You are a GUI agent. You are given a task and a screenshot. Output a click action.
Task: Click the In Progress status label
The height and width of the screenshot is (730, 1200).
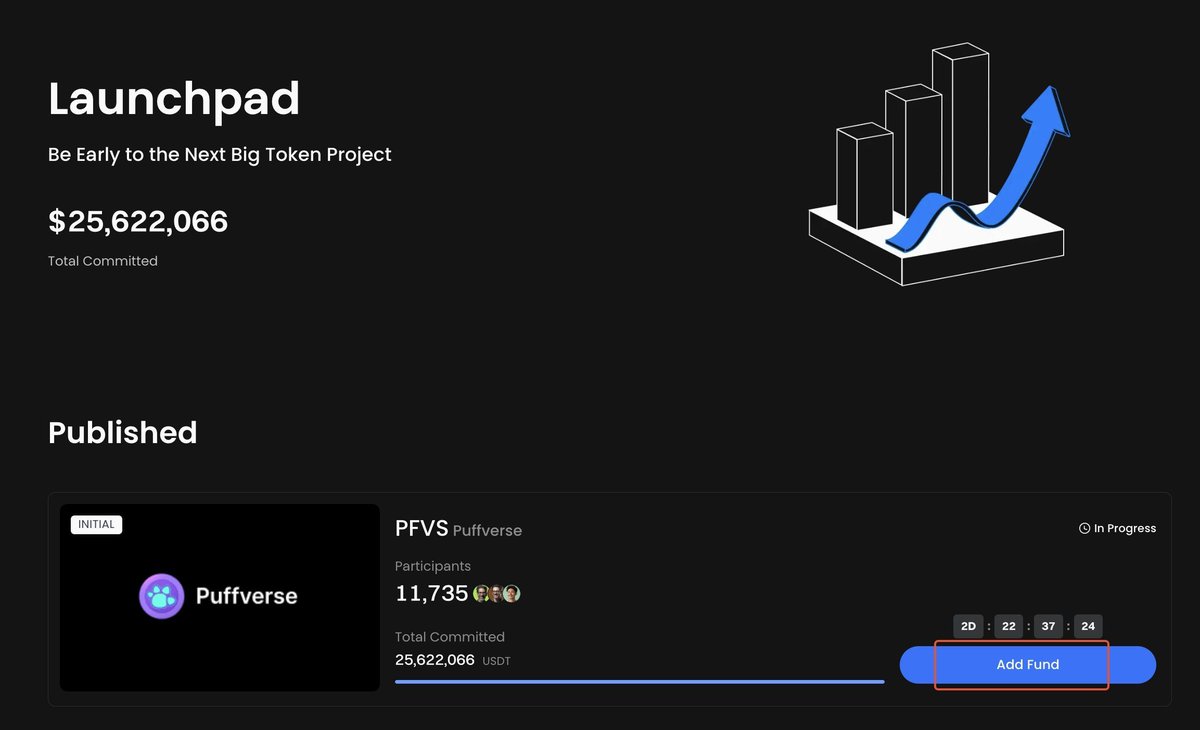pos(1124,529)
